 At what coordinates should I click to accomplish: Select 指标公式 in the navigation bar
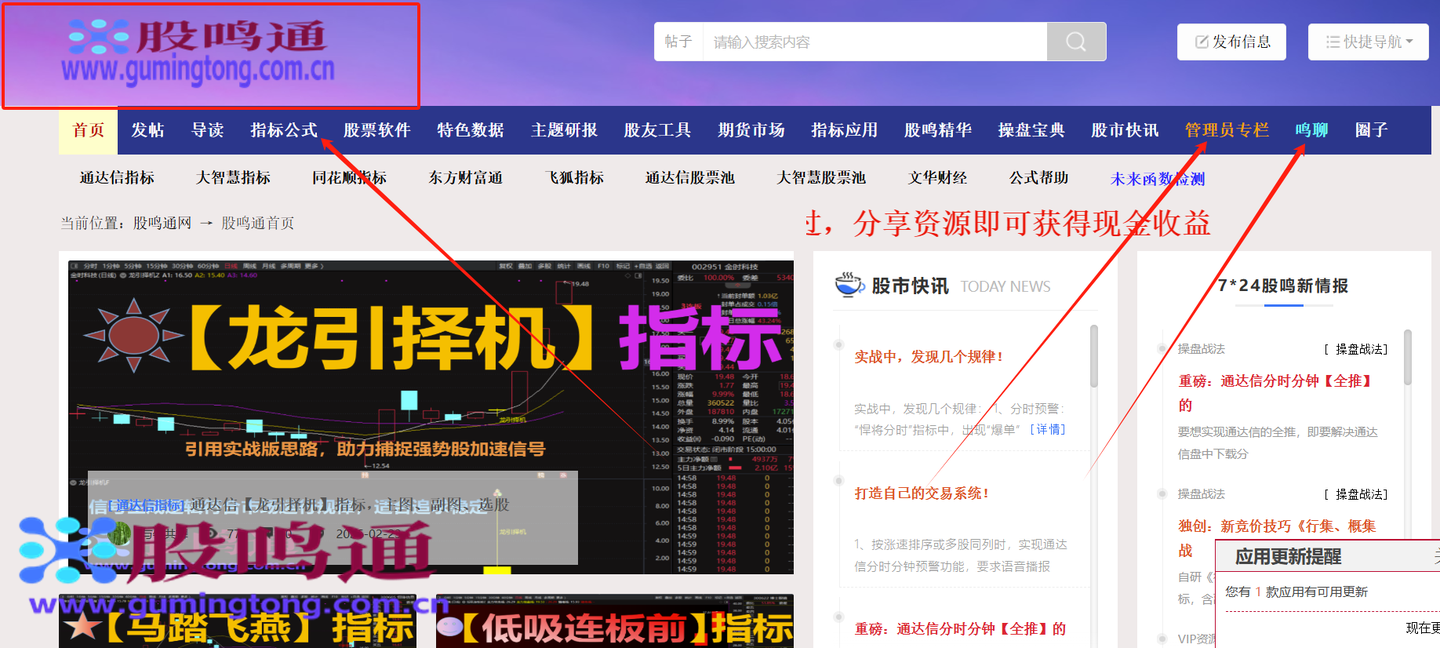(284, 130)
